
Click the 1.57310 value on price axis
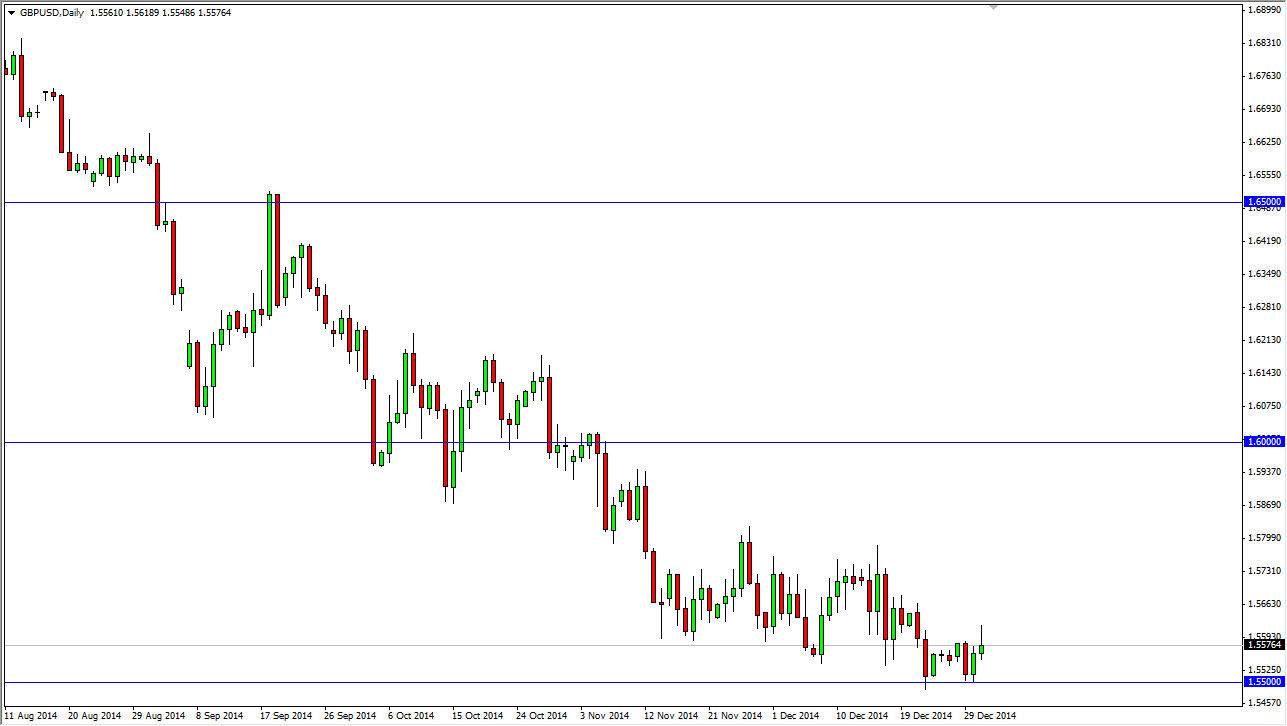pos(1265,571)
